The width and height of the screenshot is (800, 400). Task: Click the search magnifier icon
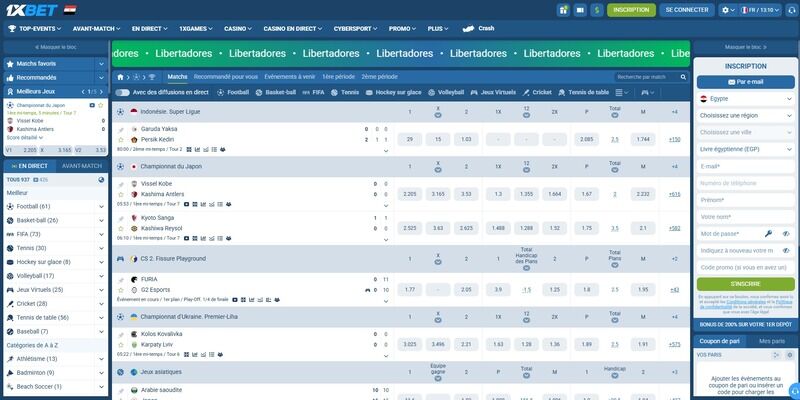683,77
